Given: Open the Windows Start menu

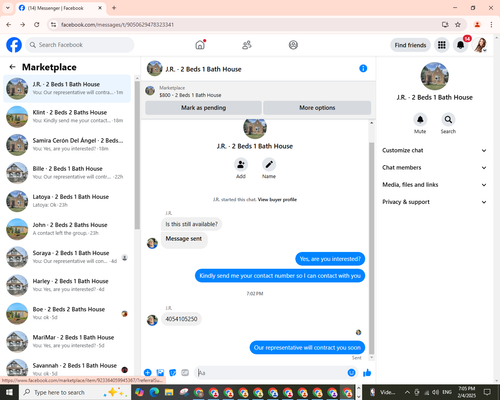Looking at the screenshot, I should click(x=9, y=392).
